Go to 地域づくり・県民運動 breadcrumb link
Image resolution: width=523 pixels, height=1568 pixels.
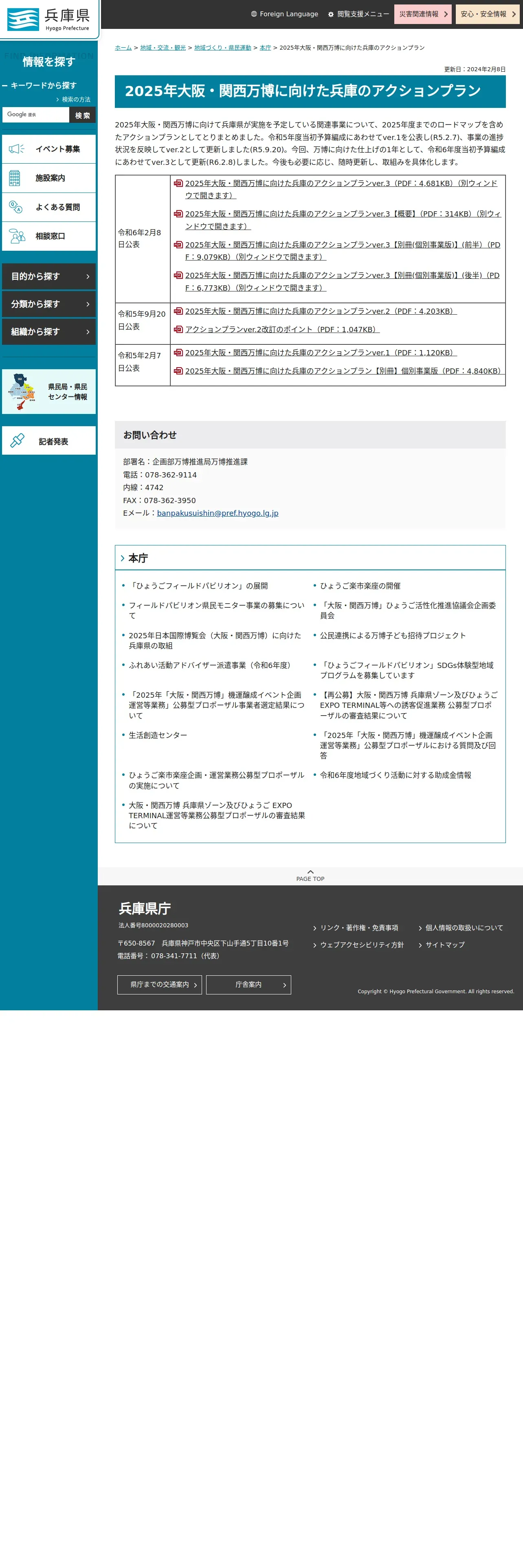222,48
